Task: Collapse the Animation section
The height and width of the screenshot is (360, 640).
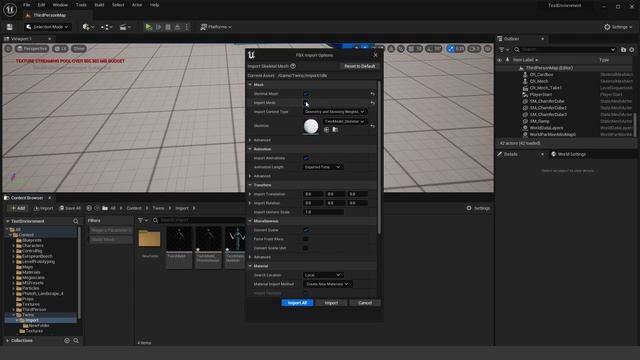Action: tap(250, 149)
